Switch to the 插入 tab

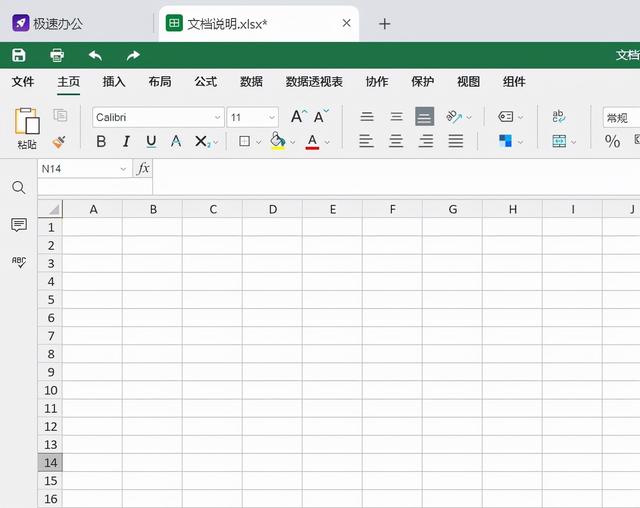click(x=114, y=82)
